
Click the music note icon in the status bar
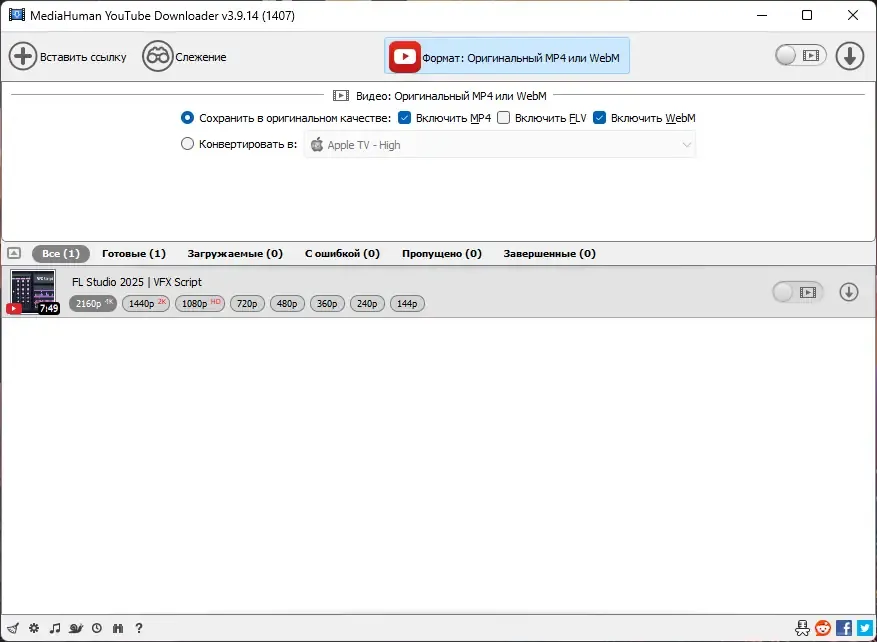click(x=55, y=628)
